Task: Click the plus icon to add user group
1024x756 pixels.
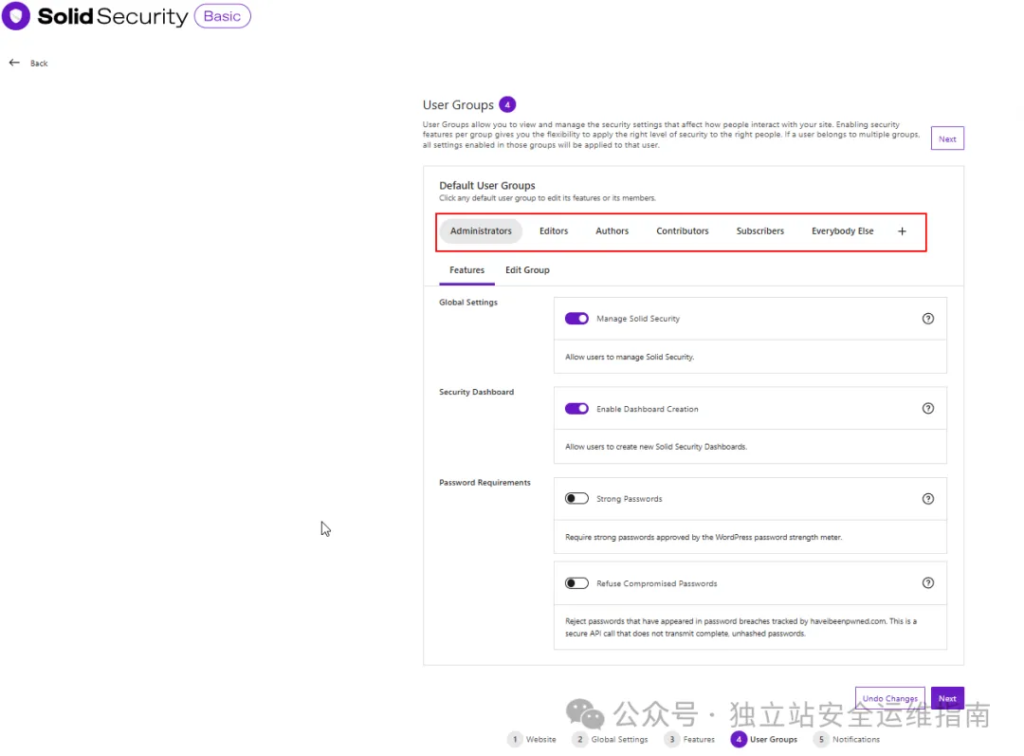Action: (902, 231)
